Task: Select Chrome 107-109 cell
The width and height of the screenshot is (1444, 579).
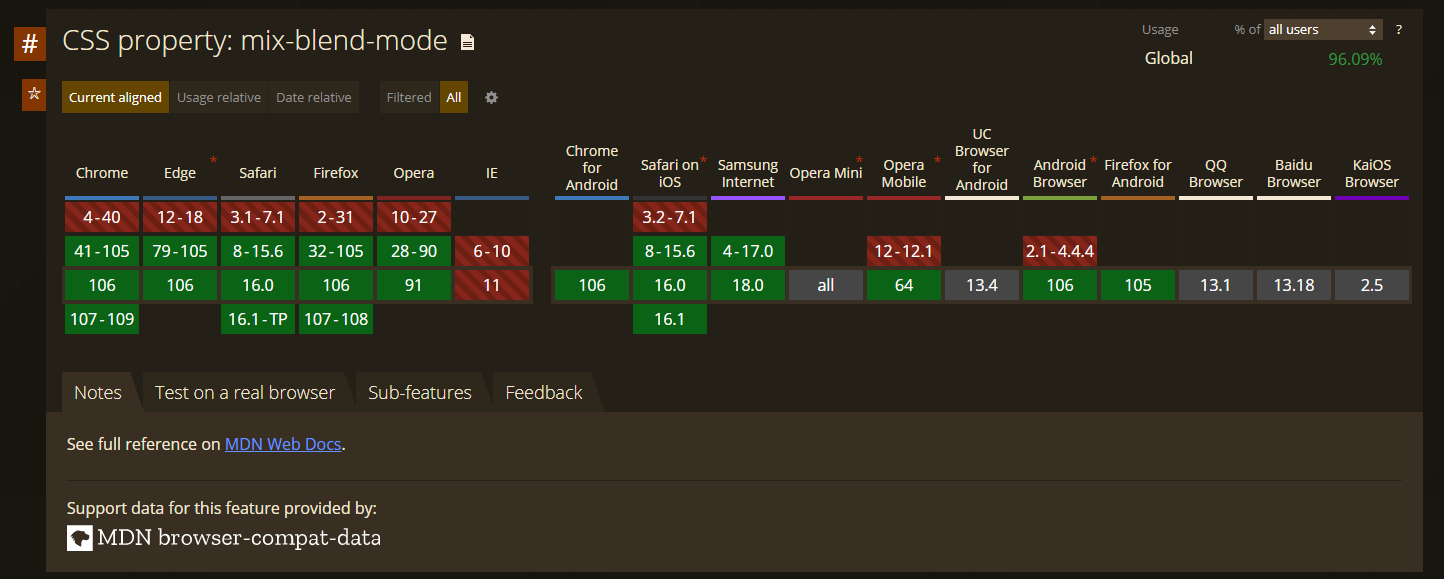Action: click(x=102, y=319)
